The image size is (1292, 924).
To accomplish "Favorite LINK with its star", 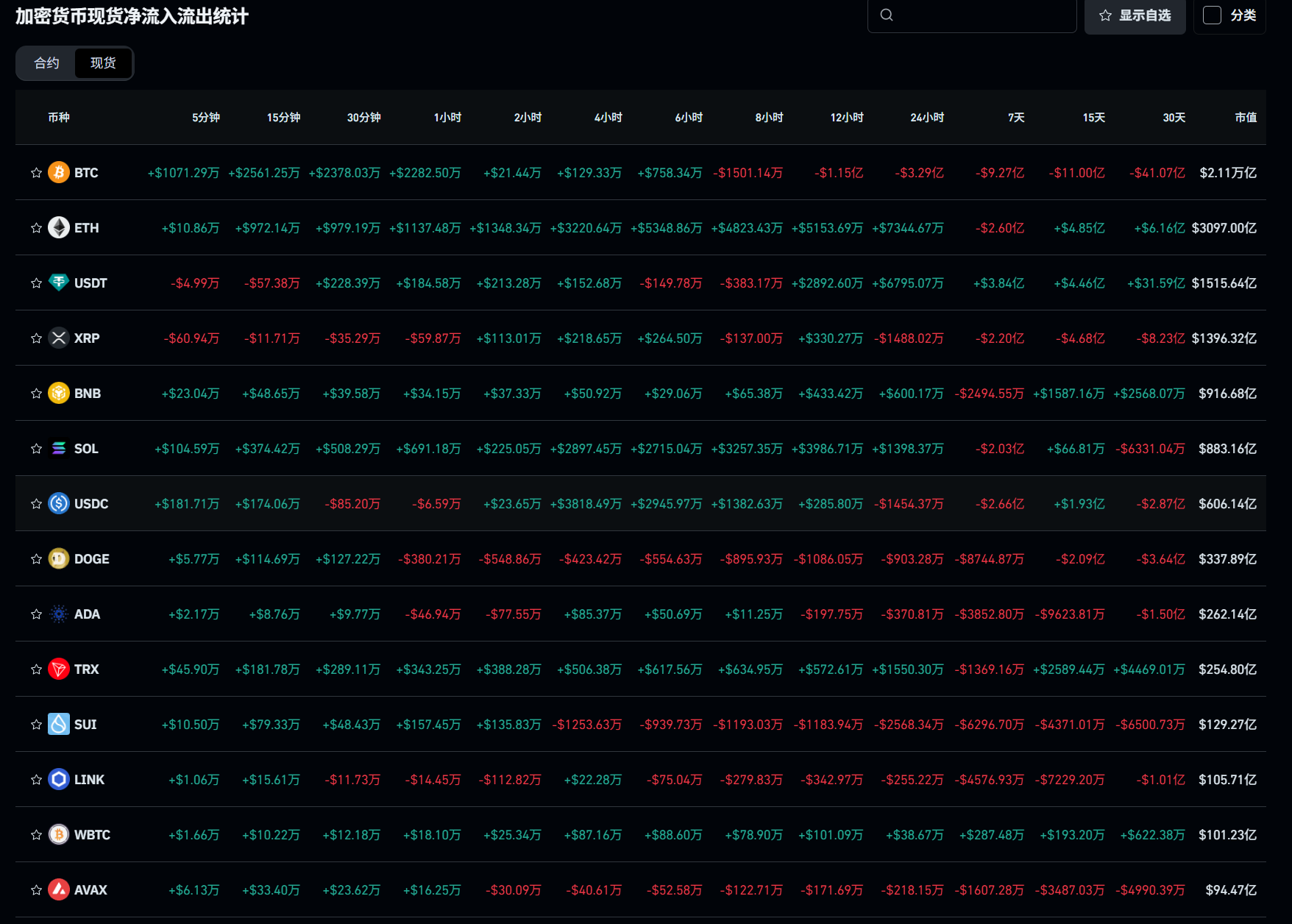I will (x=36, y=780).
